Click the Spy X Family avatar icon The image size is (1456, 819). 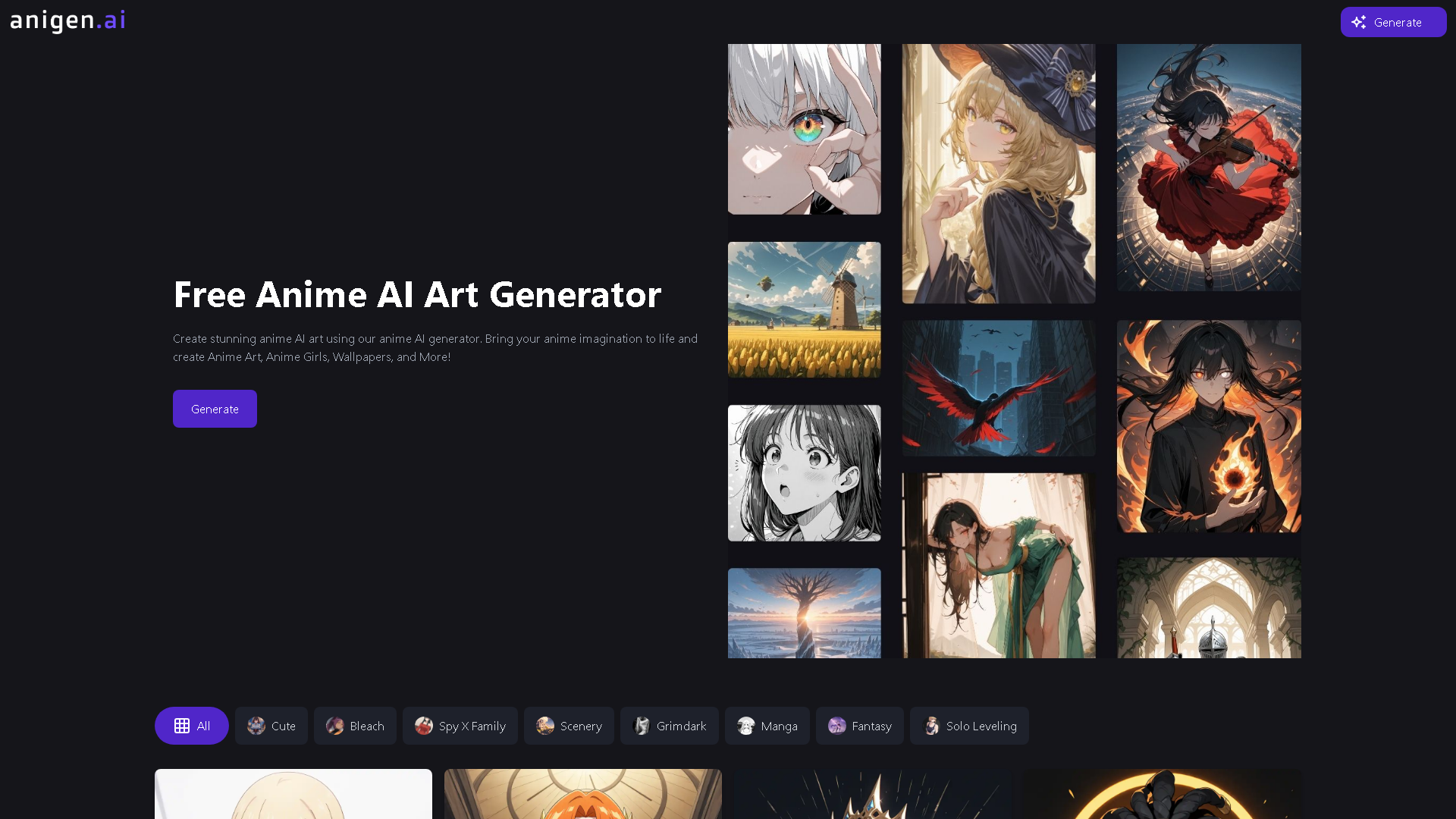point(423,726)
